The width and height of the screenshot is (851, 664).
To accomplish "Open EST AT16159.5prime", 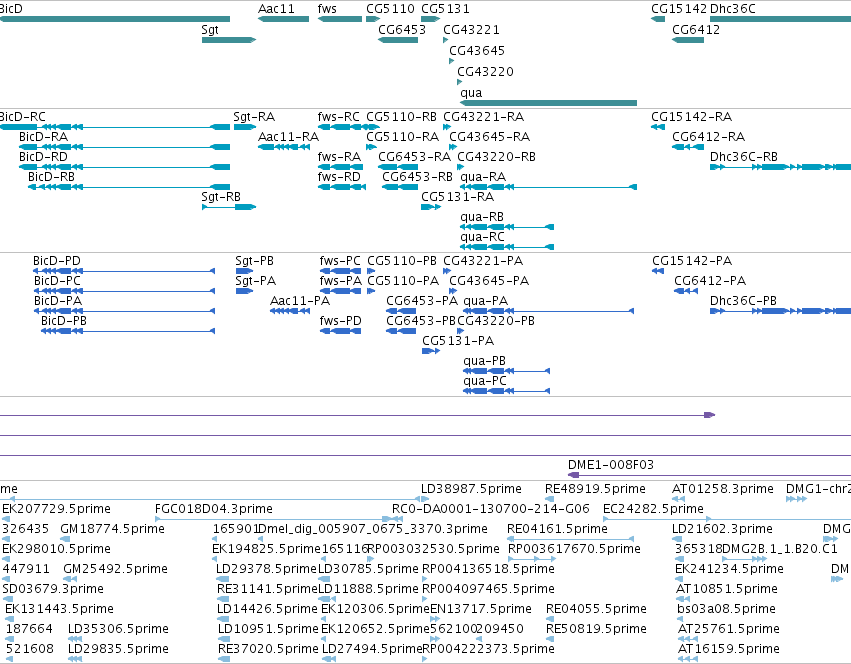I will pyautogui.click(x=729, y=649).
